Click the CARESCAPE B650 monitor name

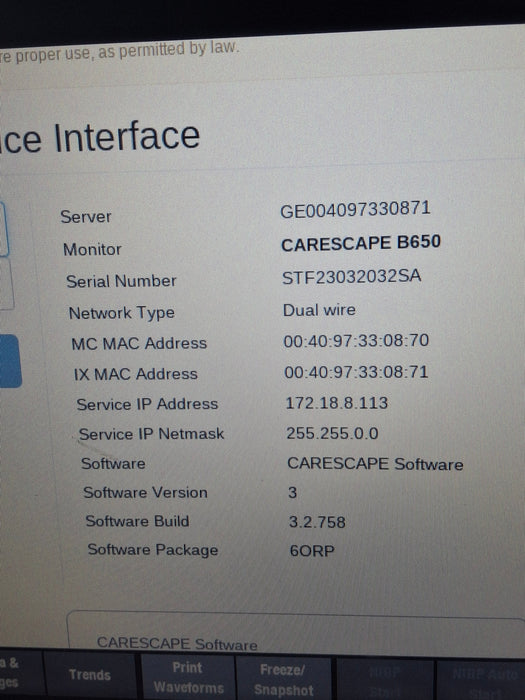(x=361, y=243)
